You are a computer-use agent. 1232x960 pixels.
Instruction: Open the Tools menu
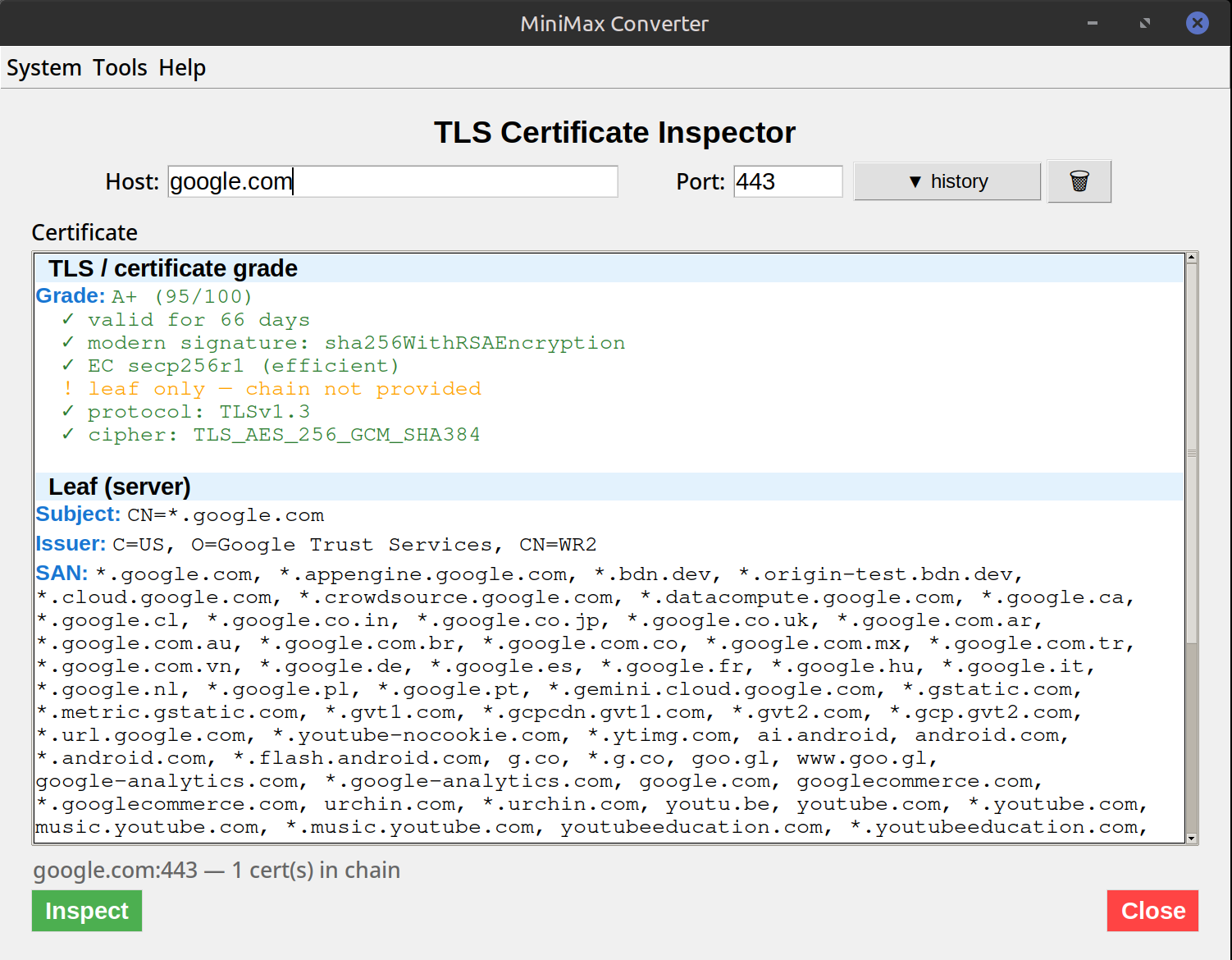pos(120,68)
